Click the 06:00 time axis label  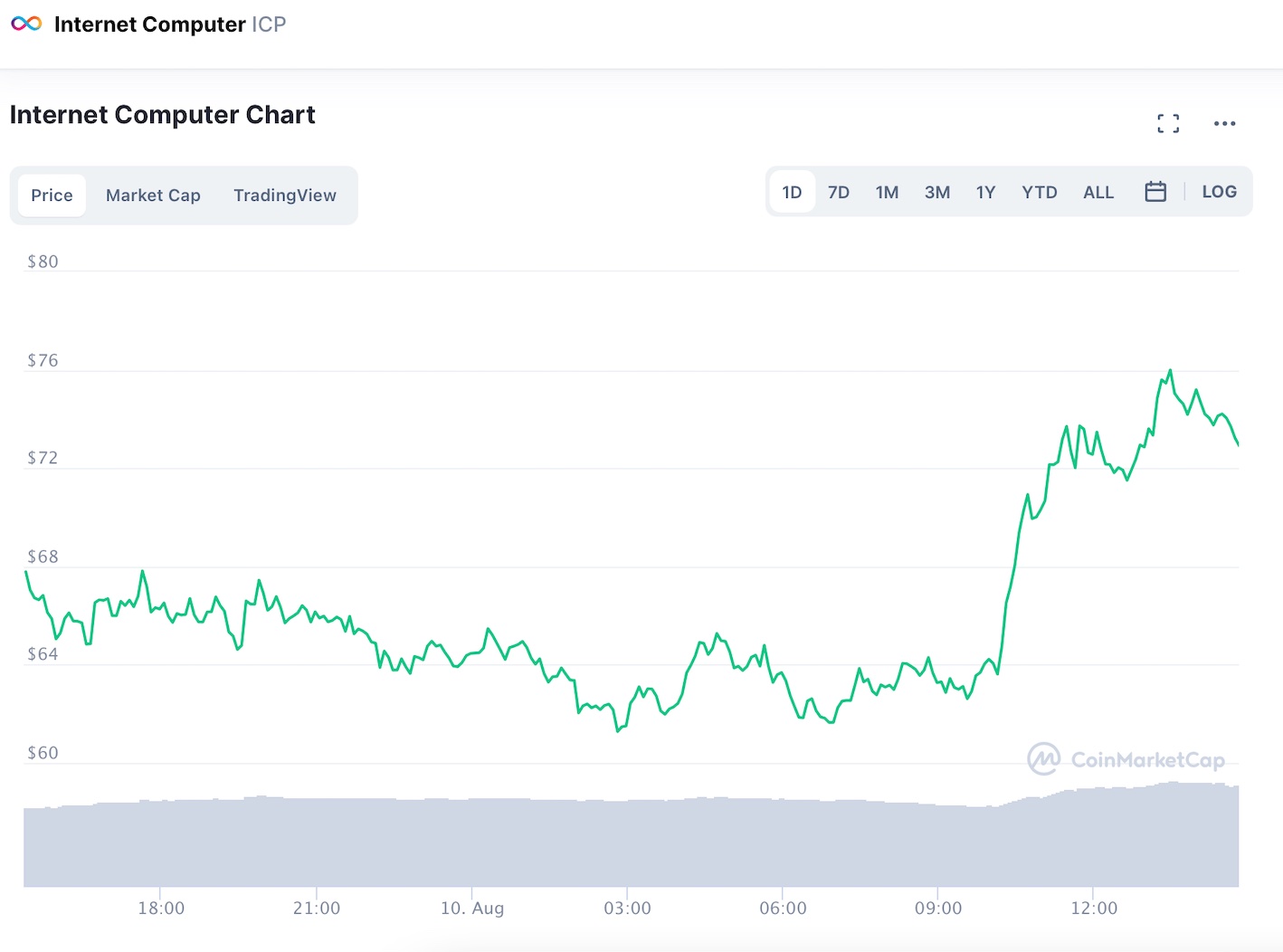[x=783, y=908]
